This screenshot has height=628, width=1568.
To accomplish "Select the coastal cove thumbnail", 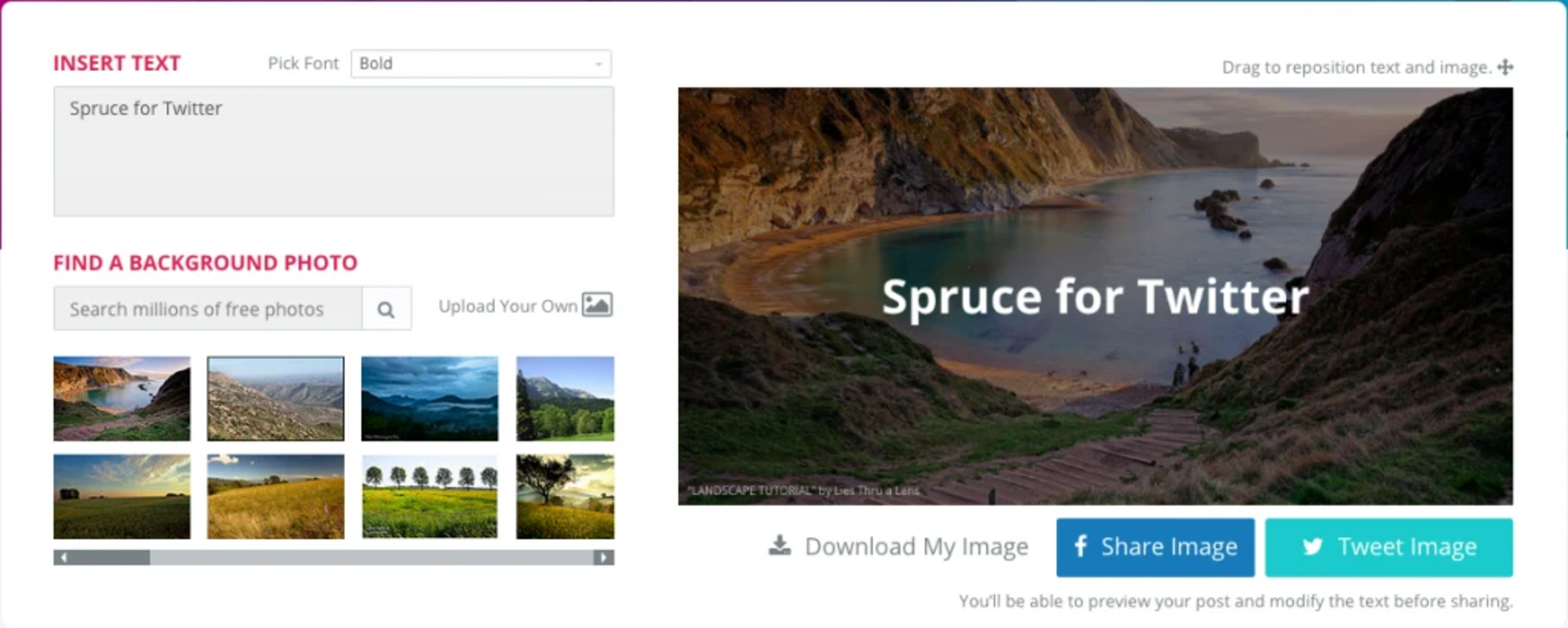I will click(122, 399).
